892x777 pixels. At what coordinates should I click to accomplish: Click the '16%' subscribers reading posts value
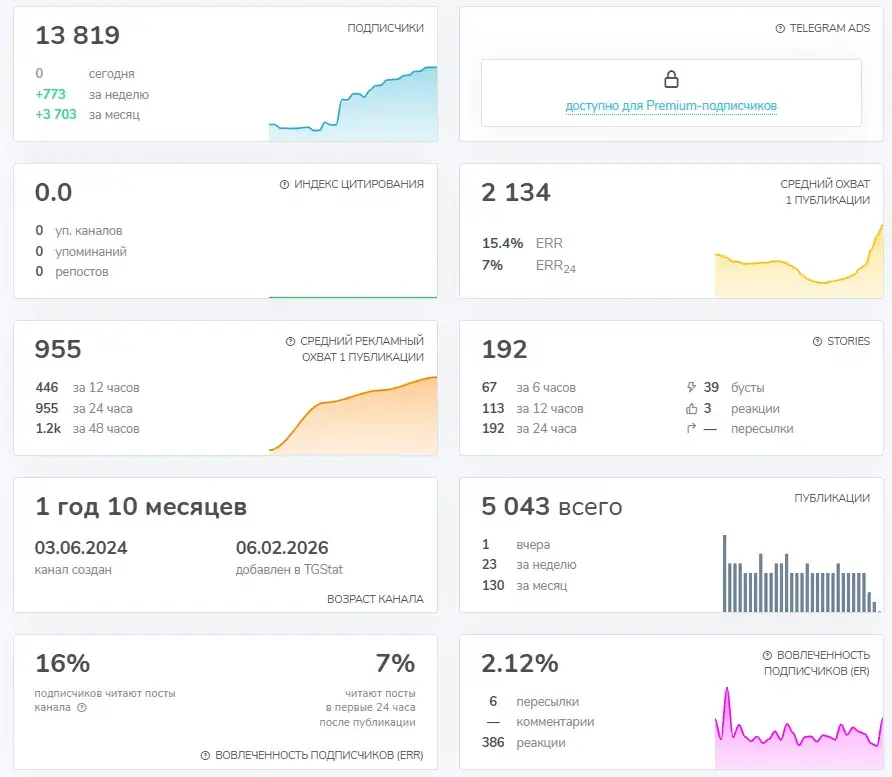(63, 663)
